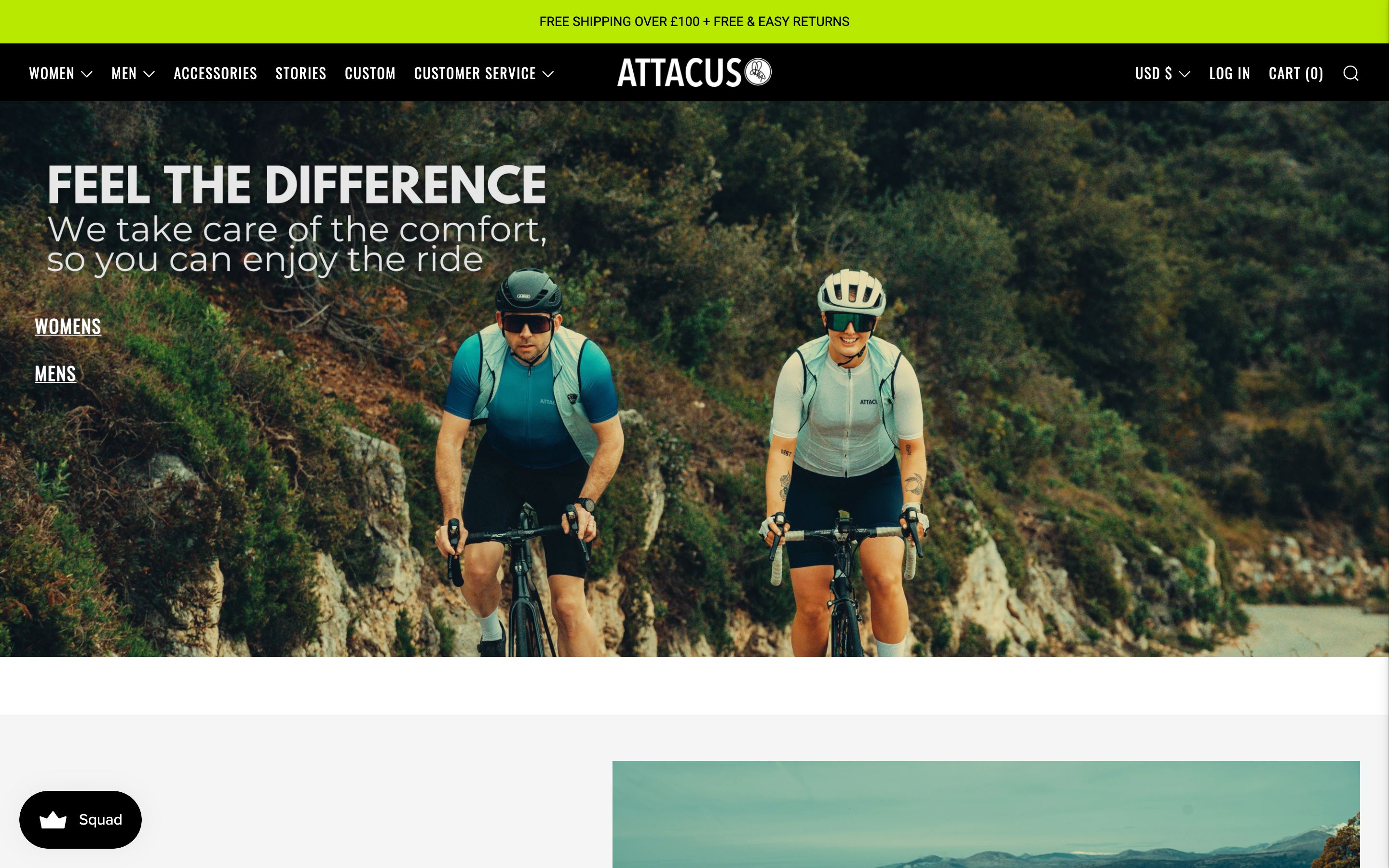Open the USD $ currency selector
The height and width of the screenshot is (868, 1389).
click(x=1162, y=73)
